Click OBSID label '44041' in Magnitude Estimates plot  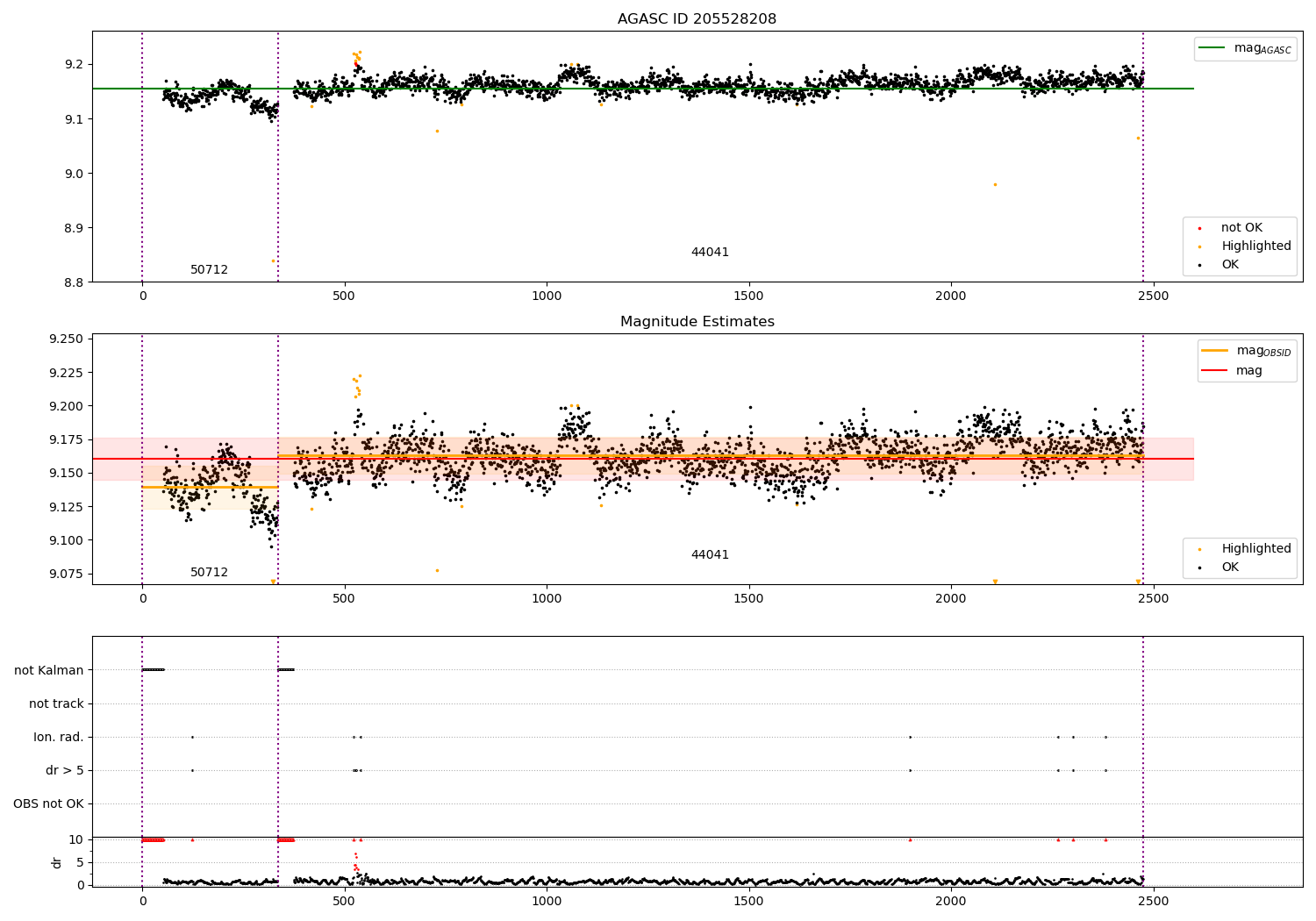(x=710, y=555)
